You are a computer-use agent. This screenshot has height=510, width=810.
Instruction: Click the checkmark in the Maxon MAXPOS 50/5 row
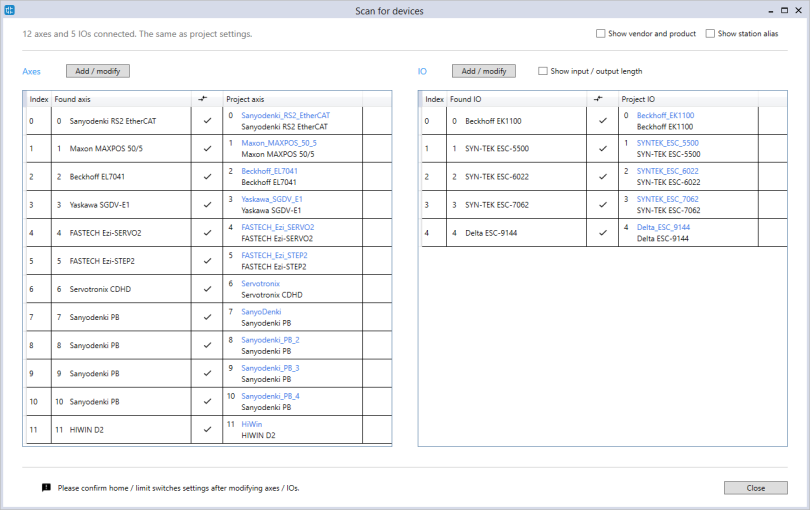point(207,149)
